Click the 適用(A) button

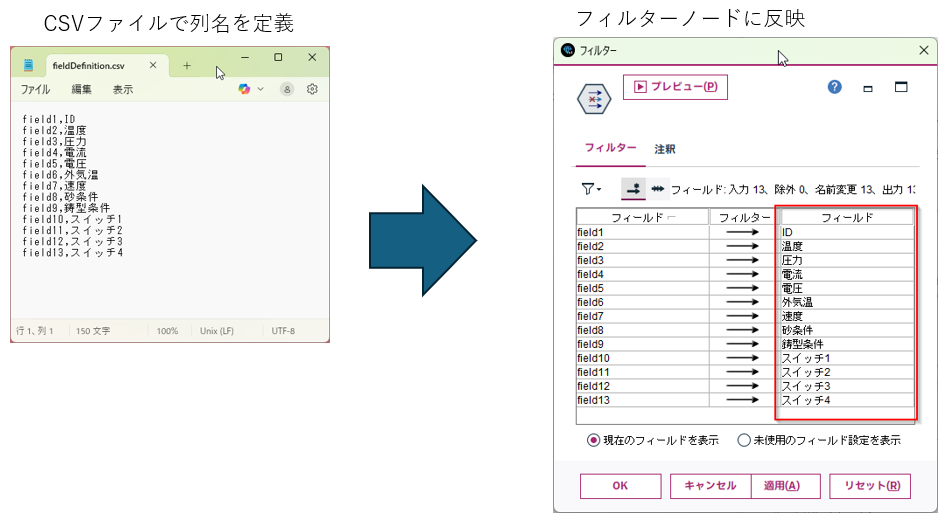786,486
